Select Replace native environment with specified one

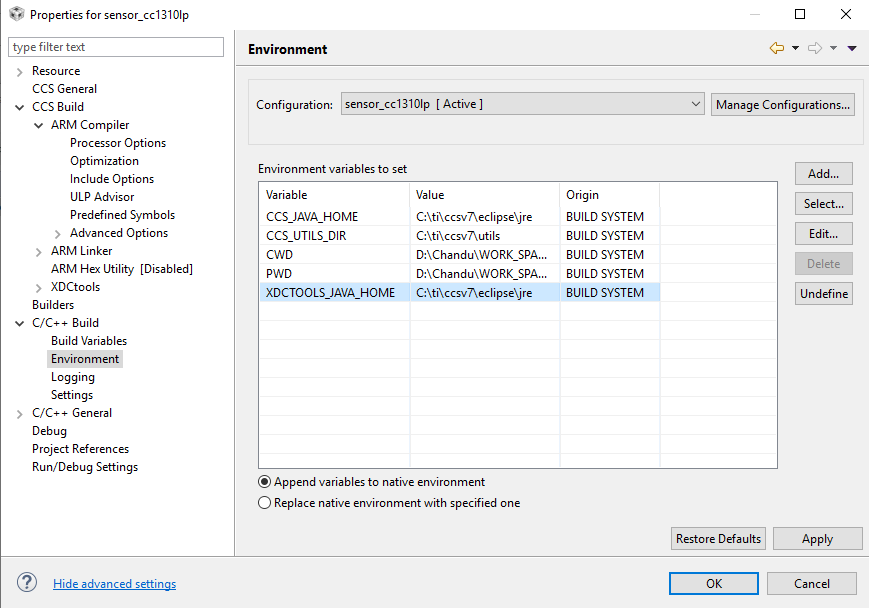(265, 503)
